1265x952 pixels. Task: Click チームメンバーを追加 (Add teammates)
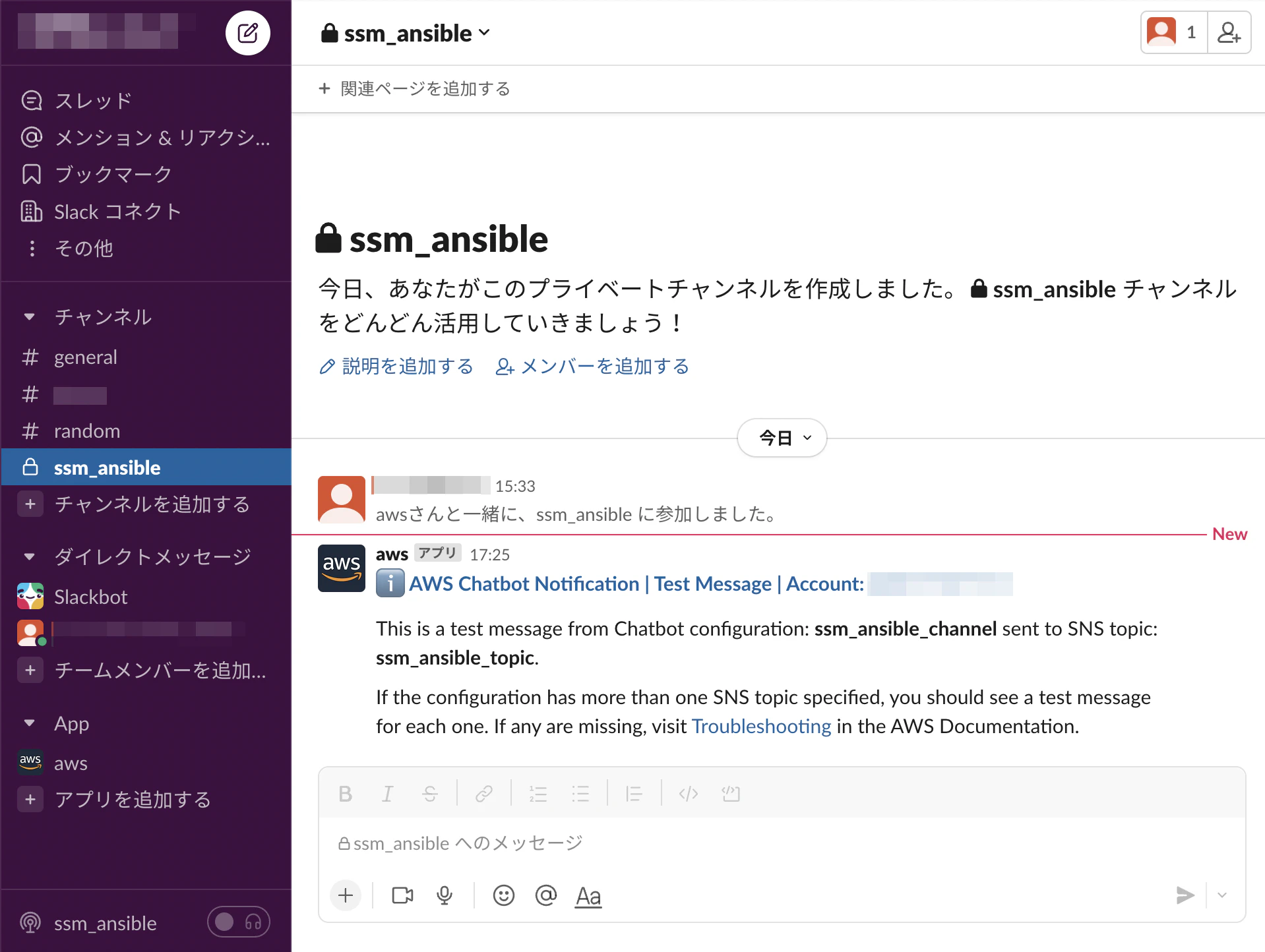click(x=146, y=670)
